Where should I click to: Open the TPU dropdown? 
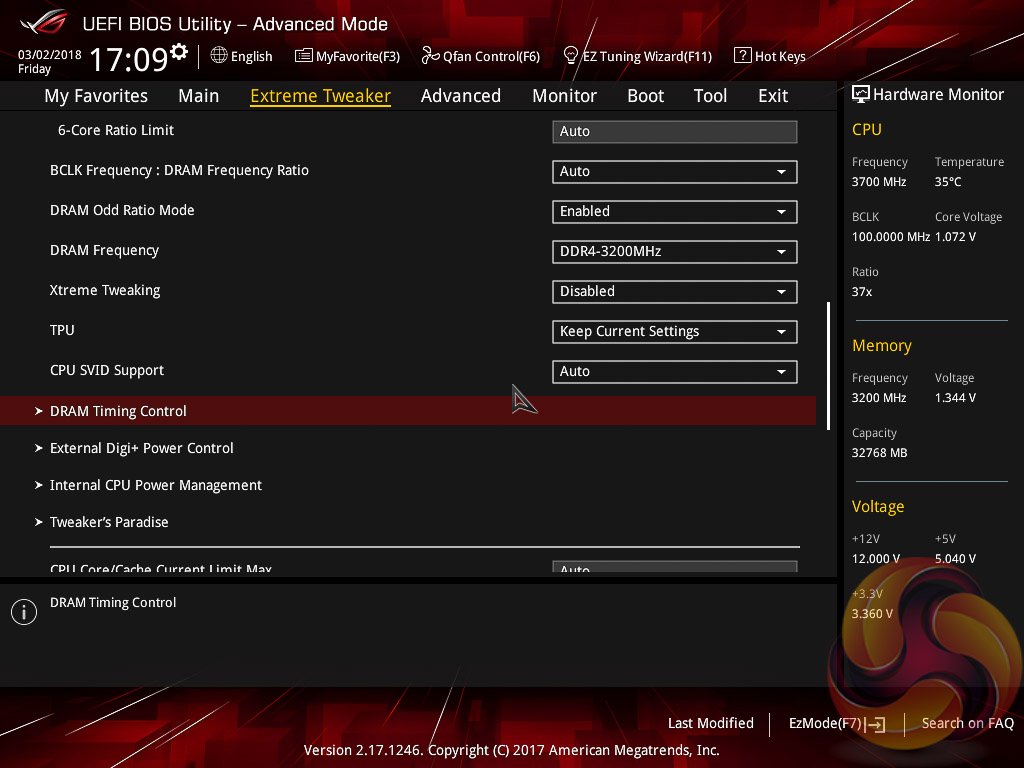click(x=675, y=332)
